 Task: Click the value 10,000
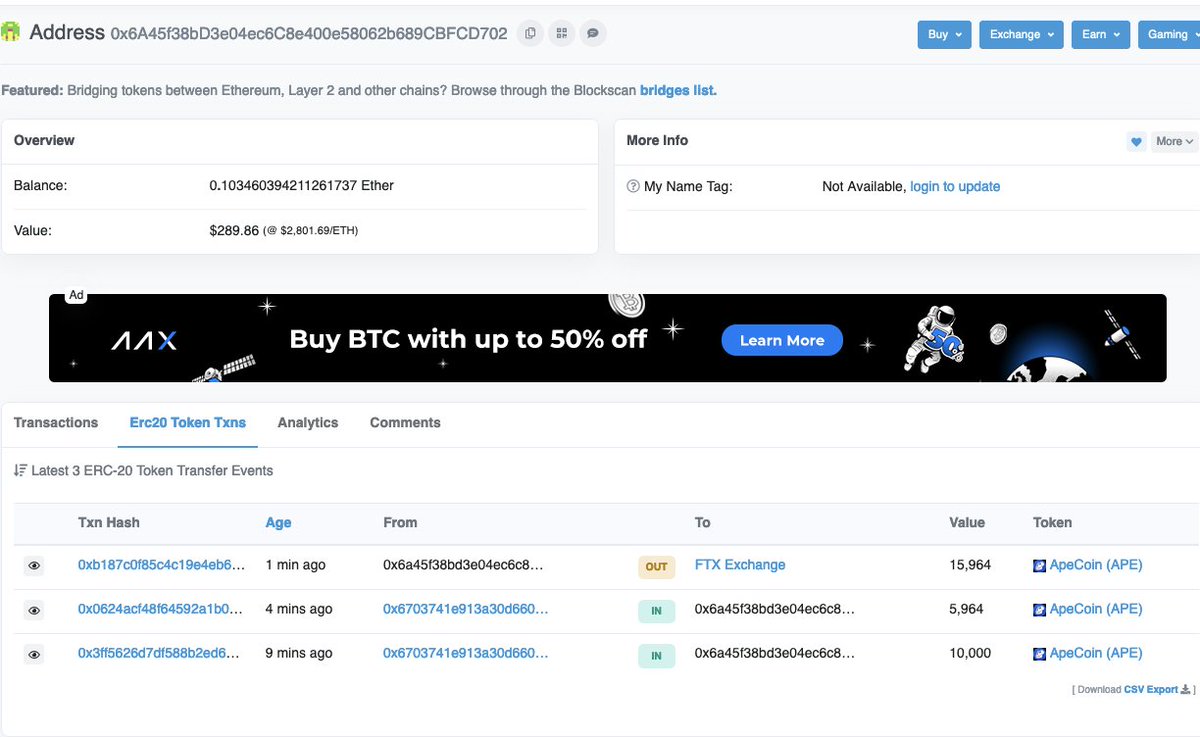pyautogui.click(x=970, y=653)
